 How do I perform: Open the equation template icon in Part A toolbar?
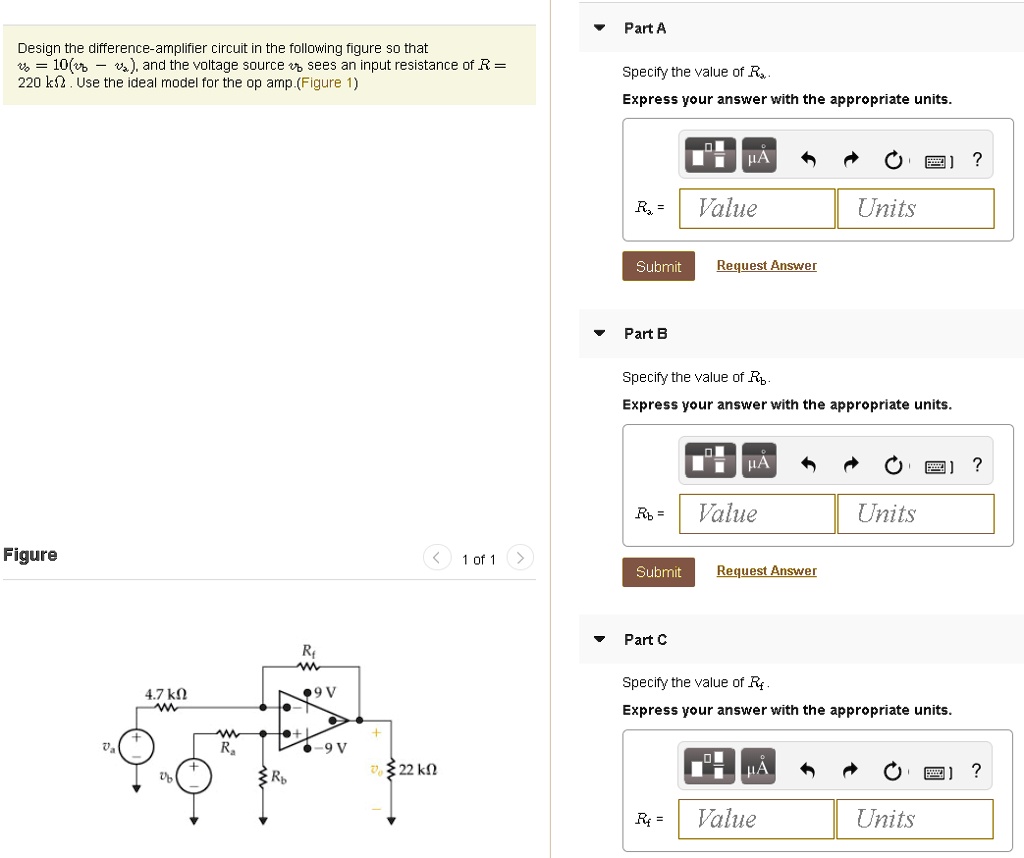point(709,155)
